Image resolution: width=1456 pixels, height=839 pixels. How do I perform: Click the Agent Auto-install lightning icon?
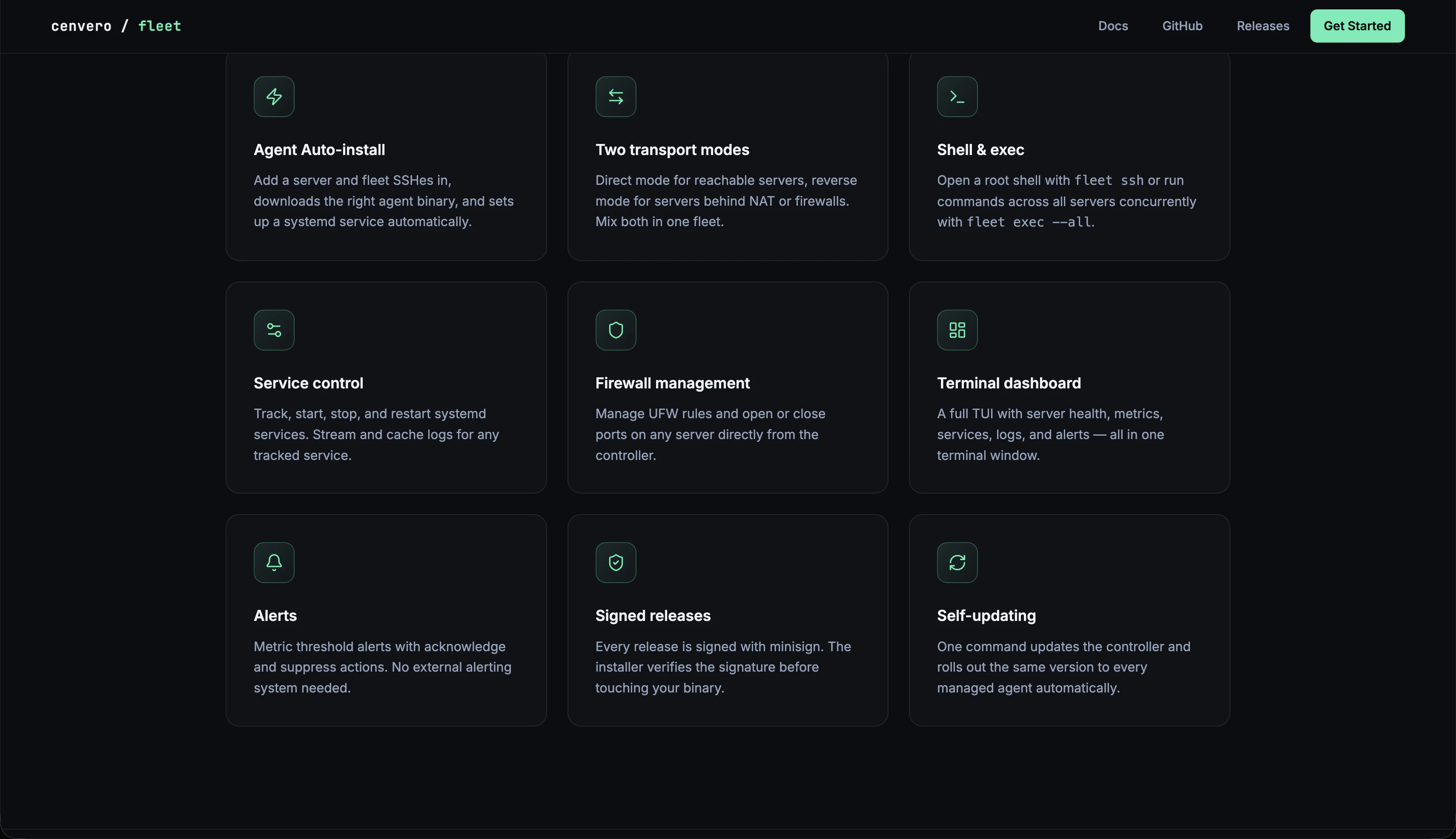(x=274, y=96)
